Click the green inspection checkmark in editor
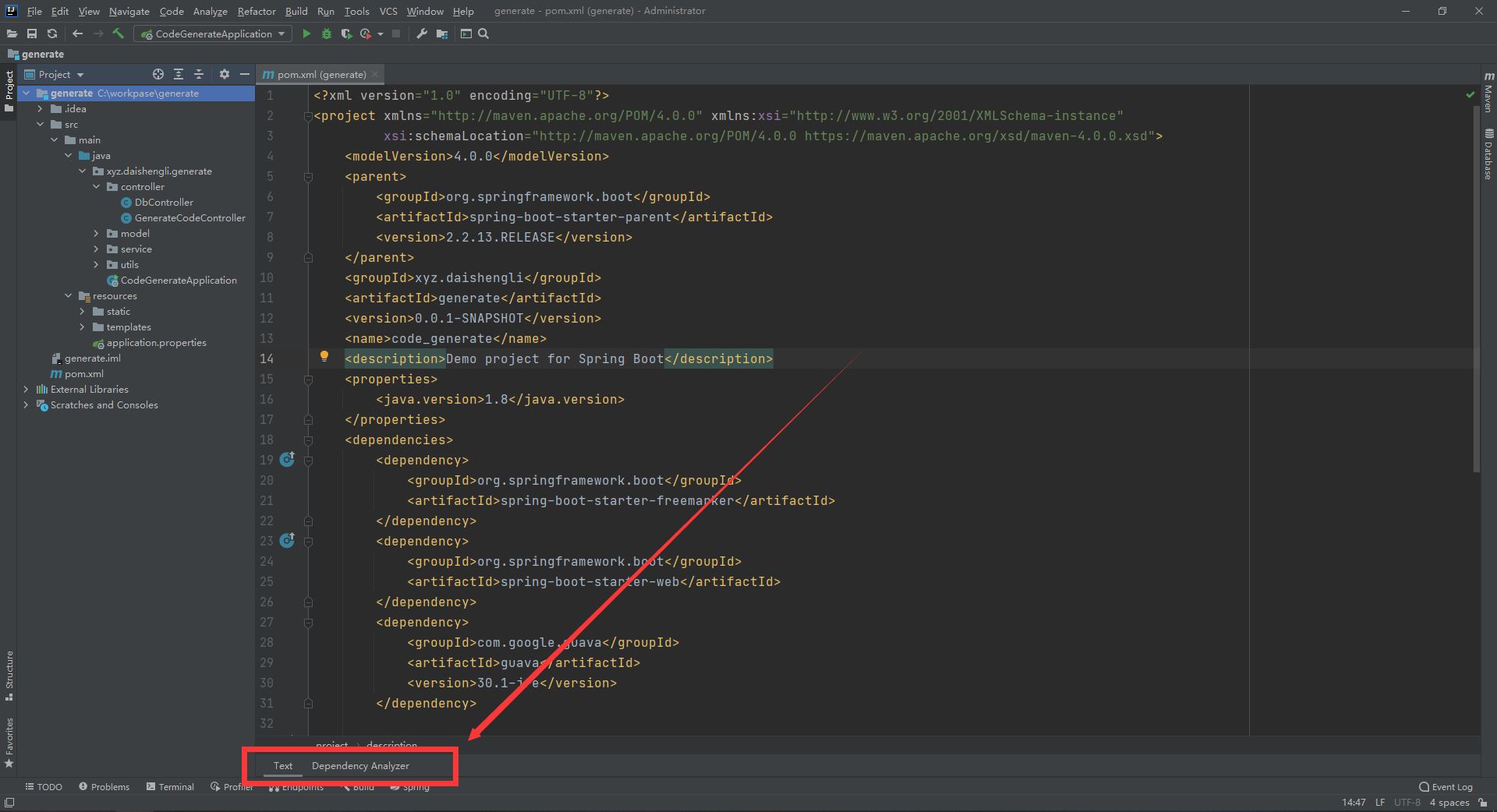The width and height of the screenshot is (1497, 812). click(x=1470, y=95)
